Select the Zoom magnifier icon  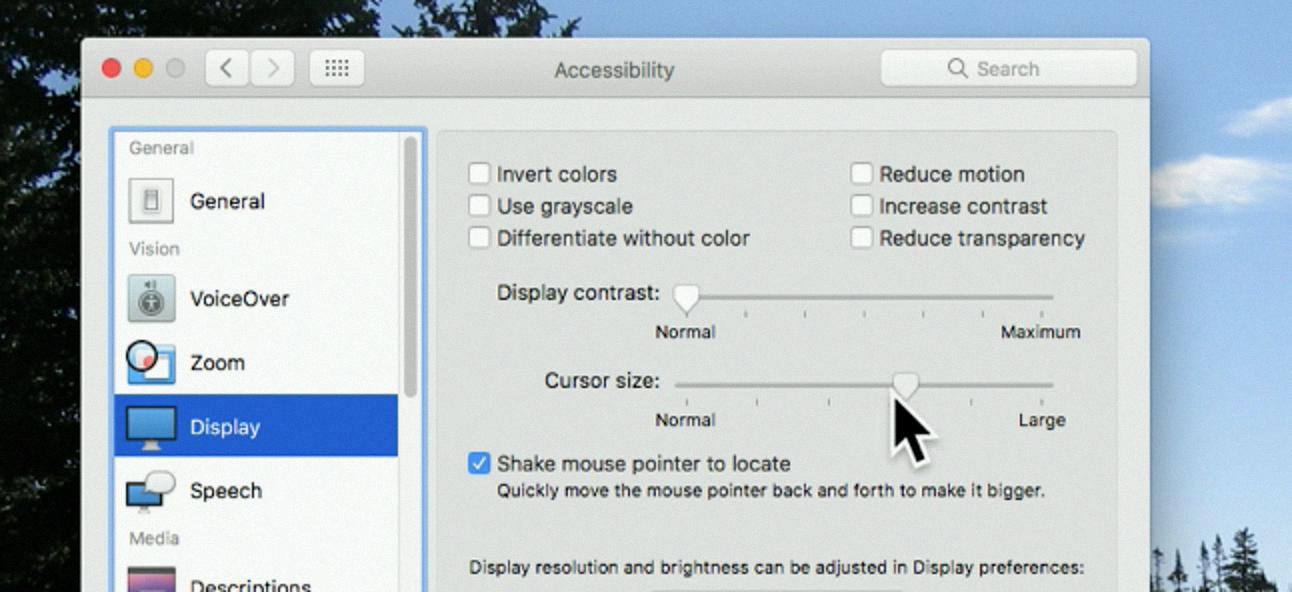151,363
